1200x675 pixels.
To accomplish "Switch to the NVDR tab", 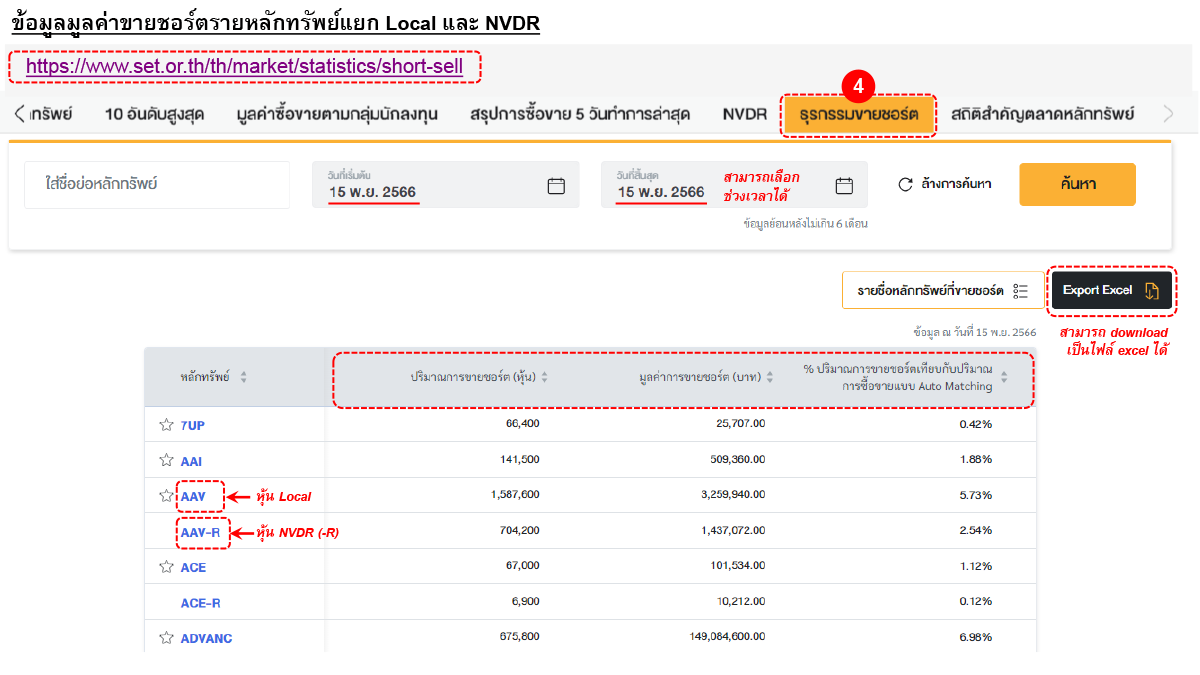I will 744,114.
